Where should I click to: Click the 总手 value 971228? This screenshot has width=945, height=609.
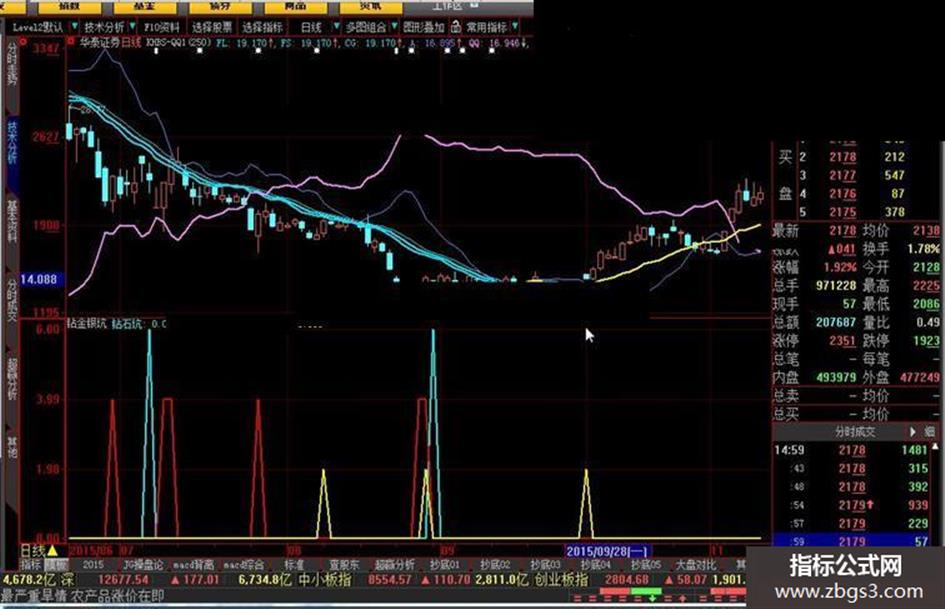837,285
